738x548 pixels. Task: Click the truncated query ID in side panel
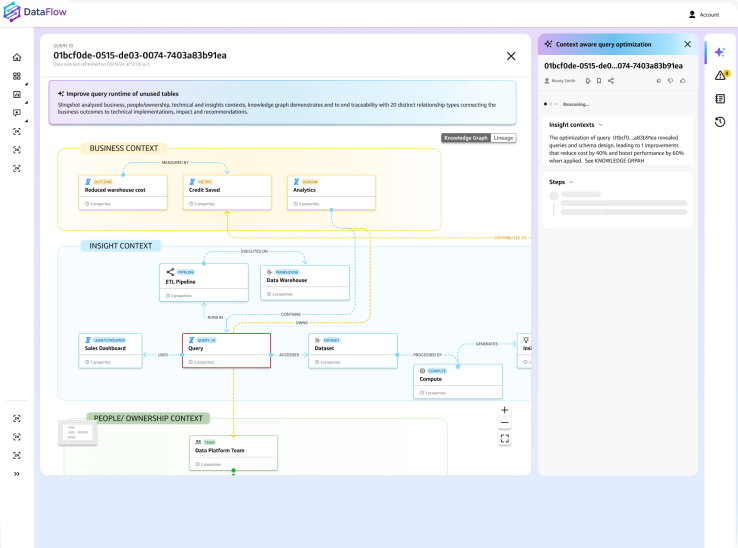coord(613,66)
